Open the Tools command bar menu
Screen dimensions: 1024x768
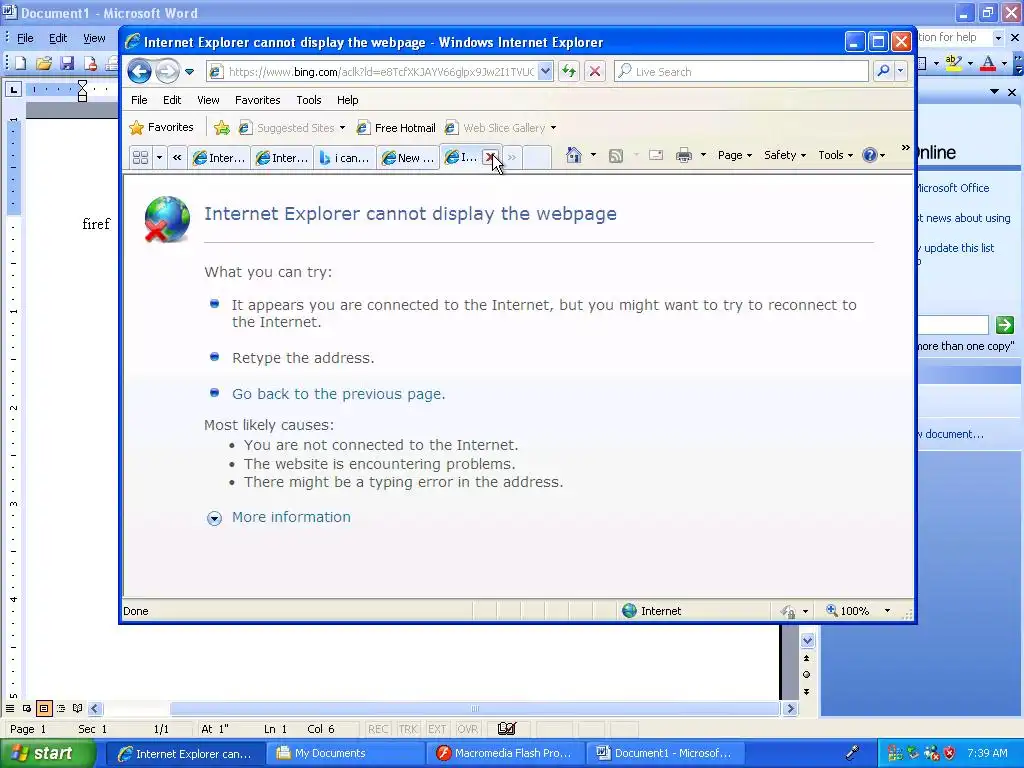click(x=835, y=155)
